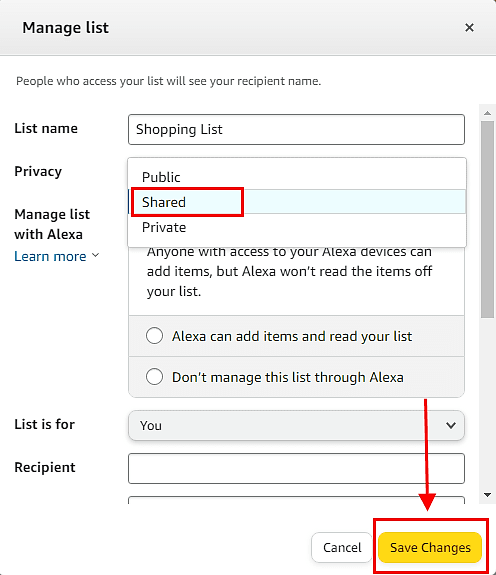Image resolution: width=496 pixels, height=575 pixels.
Task: Open the List is for You dropdown
Action: (x=296, y=425)
